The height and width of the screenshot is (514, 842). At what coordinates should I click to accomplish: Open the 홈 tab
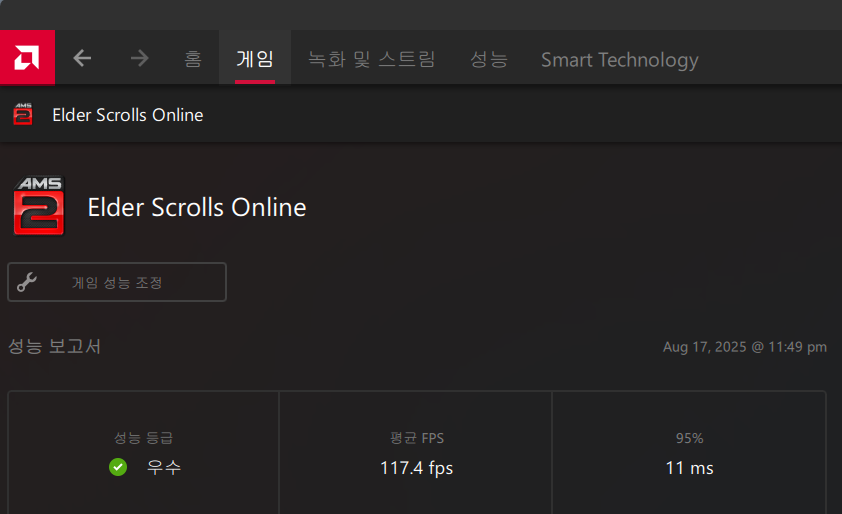tap(193, 59)
